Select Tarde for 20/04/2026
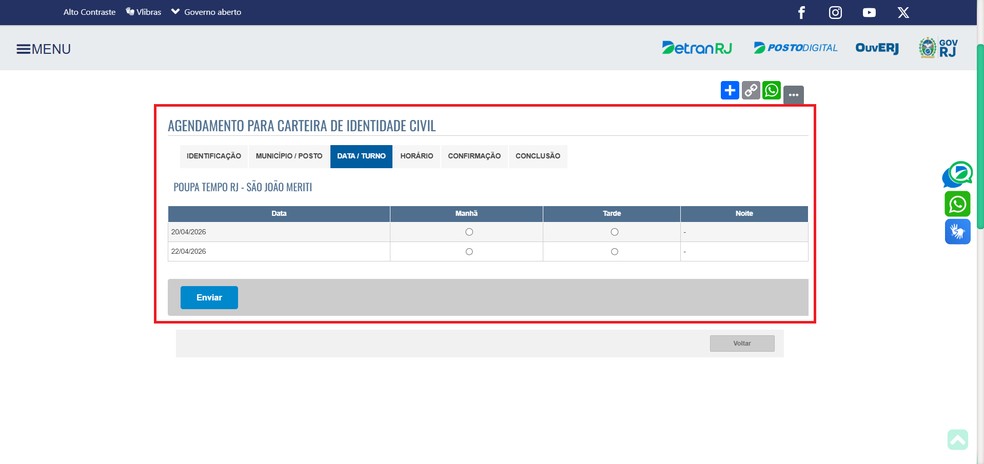 tap(614, 232)
